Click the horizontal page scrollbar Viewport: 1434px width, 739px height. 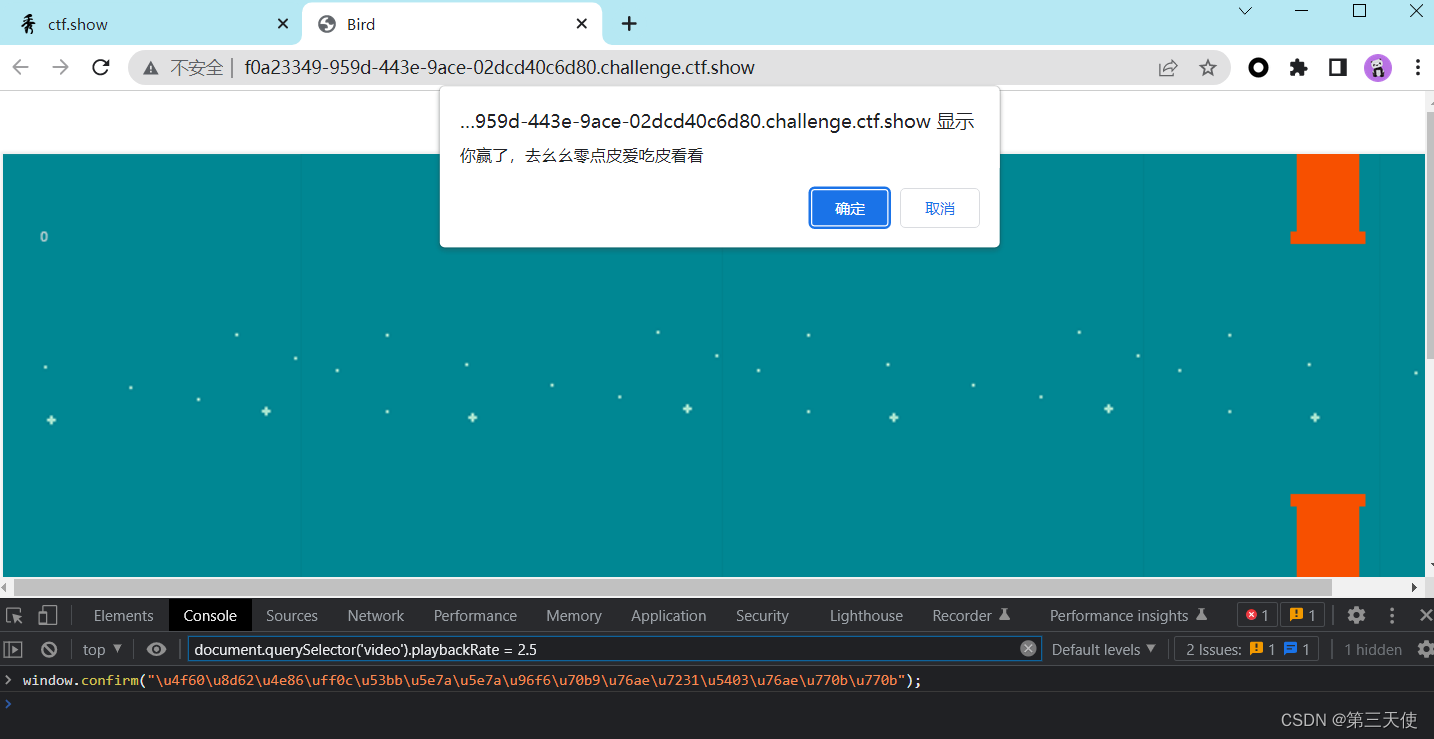coord(673,587)
